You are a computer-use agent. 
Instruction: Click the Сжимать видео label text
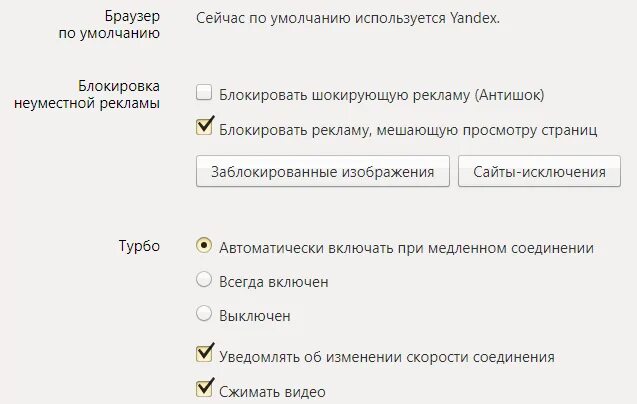pyautogui.click(x=272, y=392)
